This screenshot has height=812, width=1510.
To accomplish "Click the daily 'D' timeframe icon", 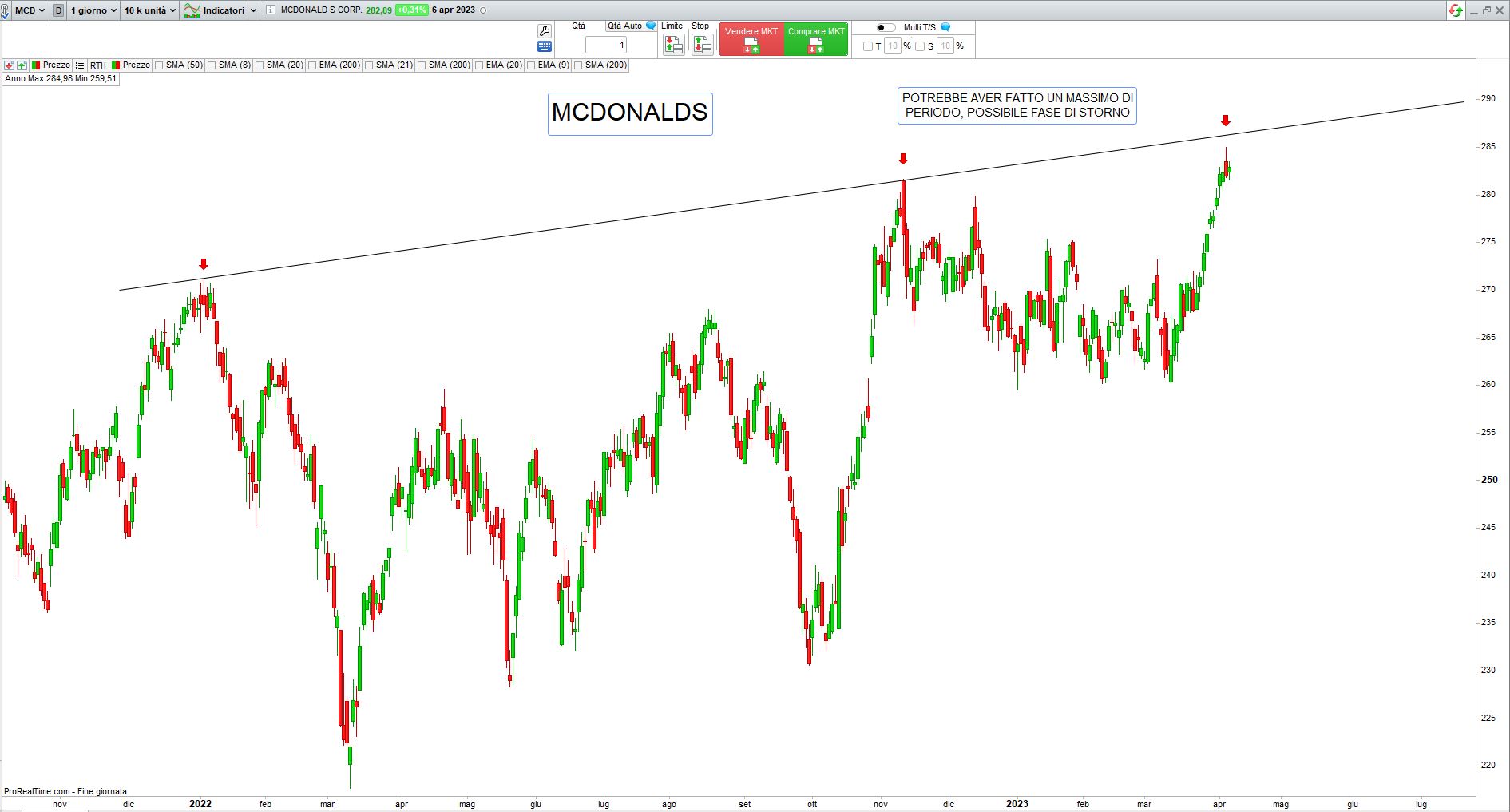I will click(x=58, y=10).
